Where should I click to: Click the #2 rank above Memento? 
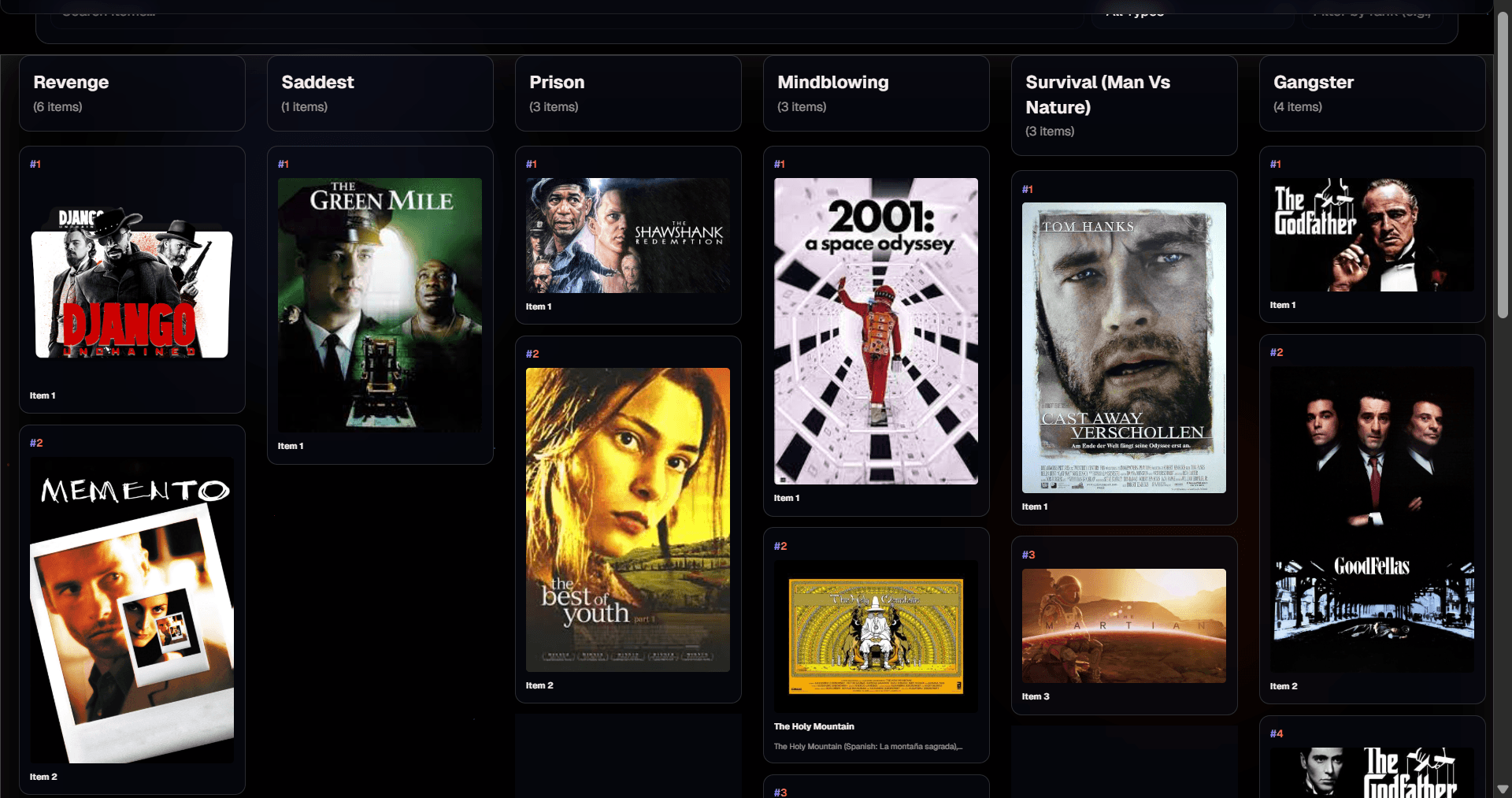[36, 443]
